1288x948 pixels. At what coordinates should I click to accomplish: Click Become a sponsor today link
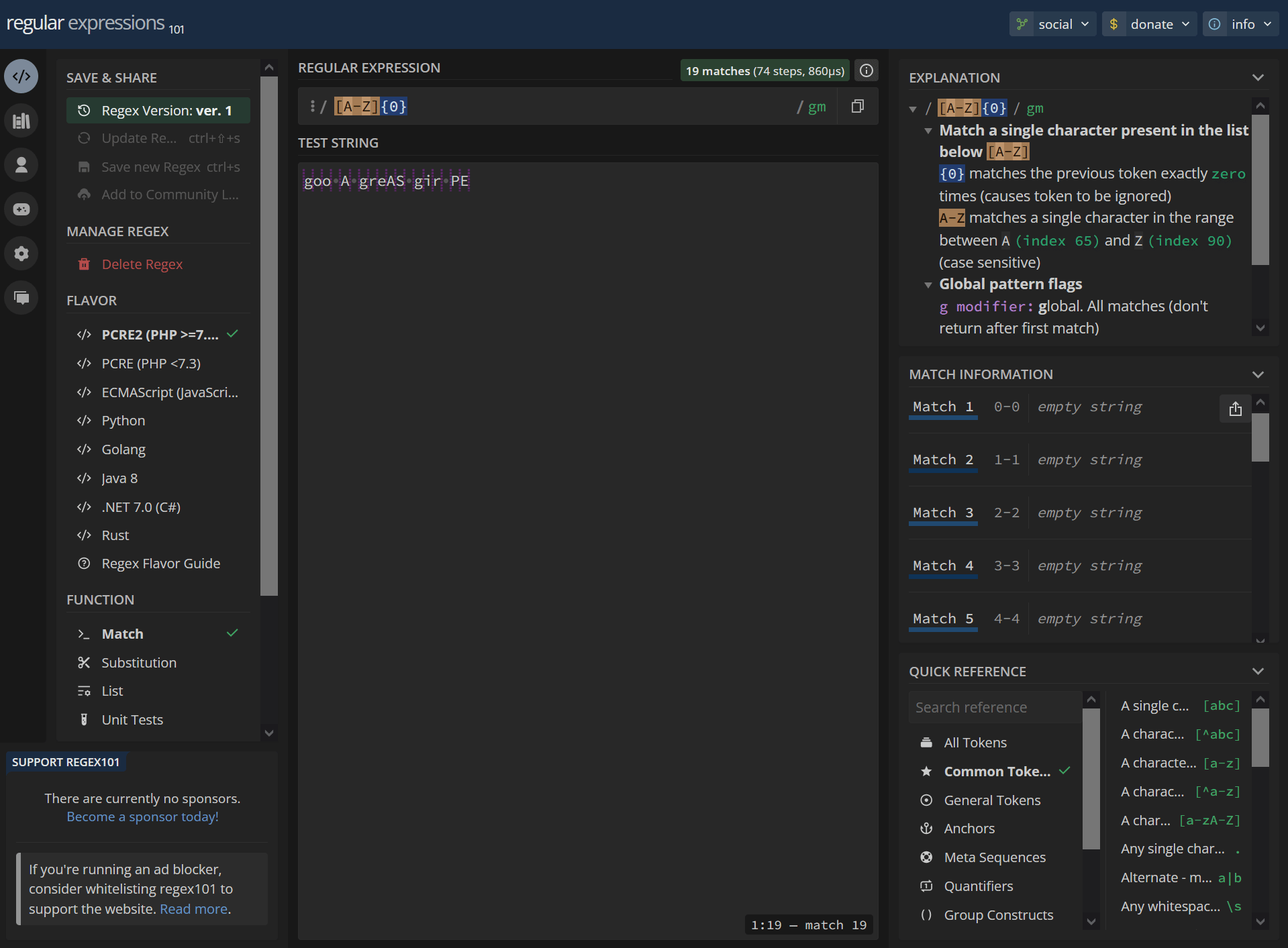[x=142, y=817]
